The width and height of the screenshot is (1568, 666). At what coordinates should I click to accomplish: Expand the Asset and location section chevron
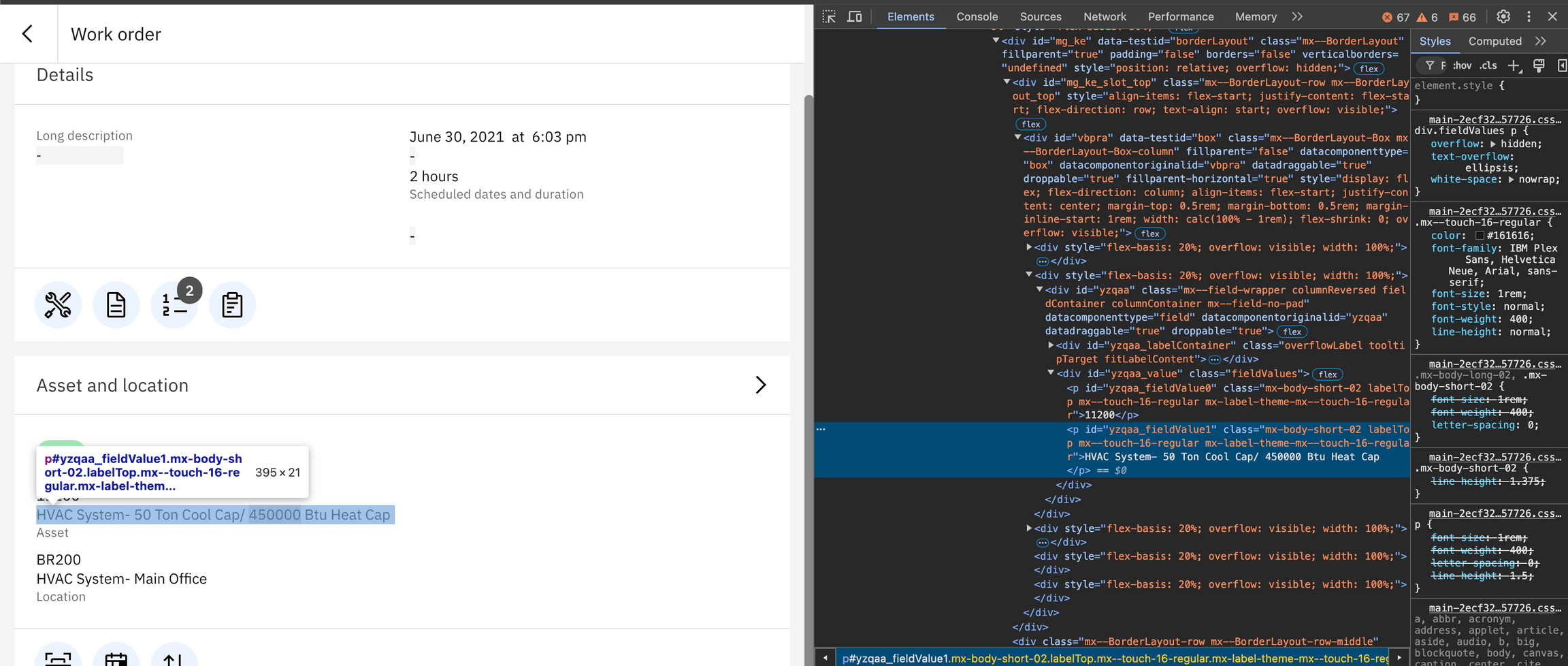pyautogui.click(x=761, y=385)
